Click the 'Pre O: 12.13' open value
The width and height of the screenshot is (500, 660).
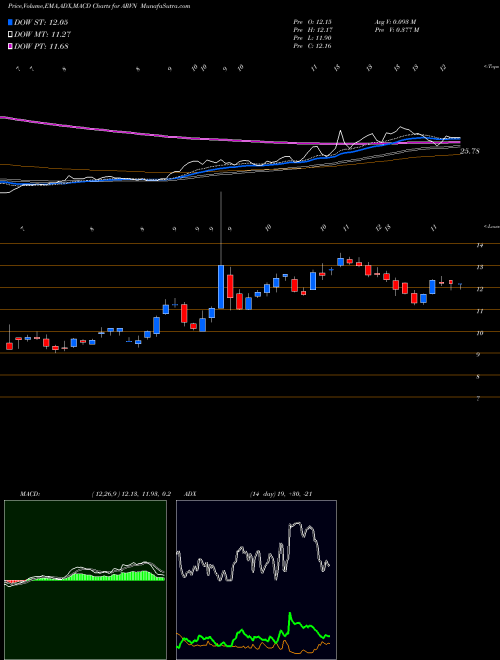312,22
